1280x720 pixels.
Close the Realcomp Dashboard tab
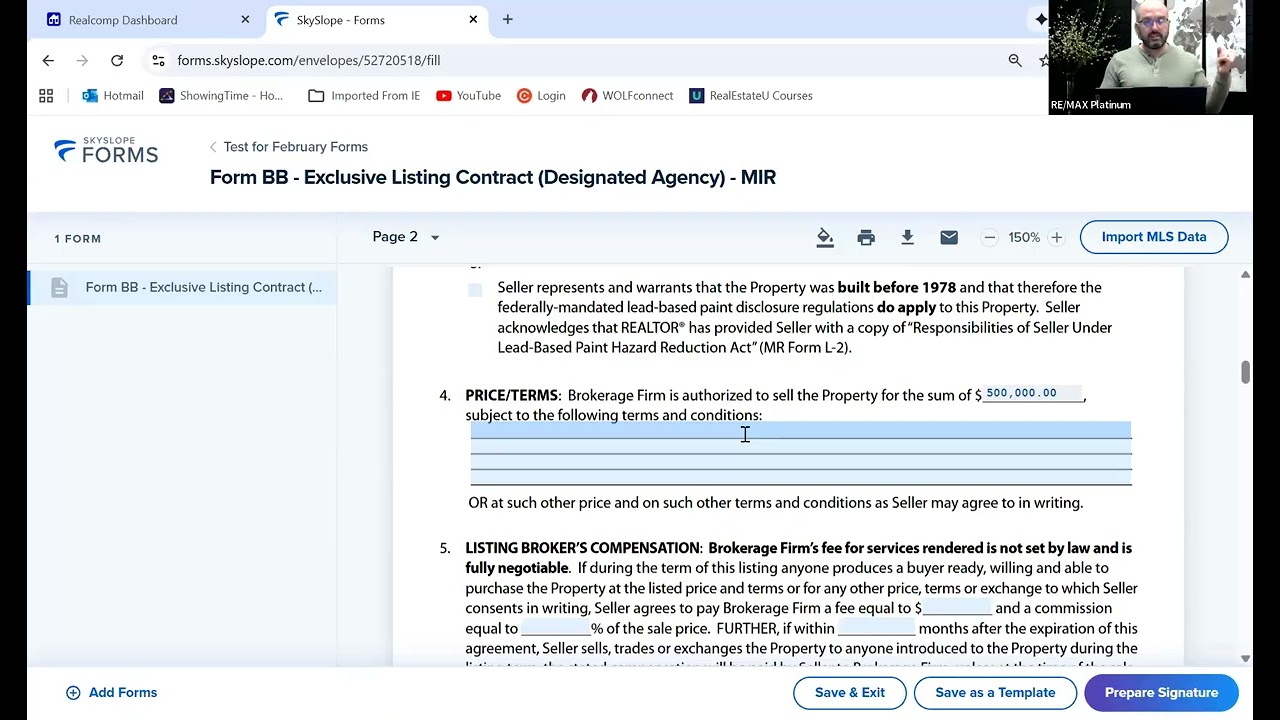(x=245, y=20)
